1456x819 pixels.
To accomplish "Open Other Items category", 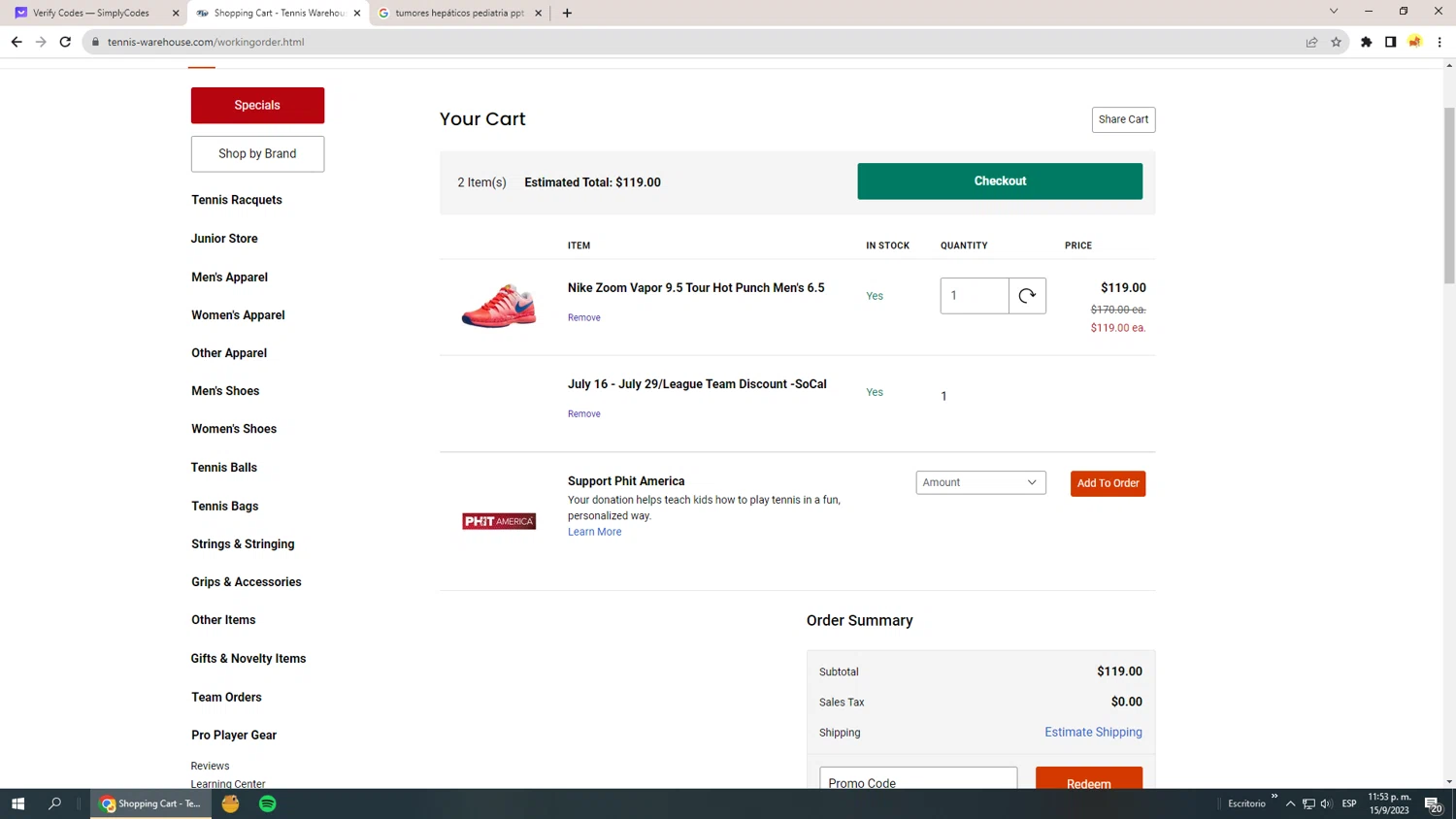I will coord(223,620).
